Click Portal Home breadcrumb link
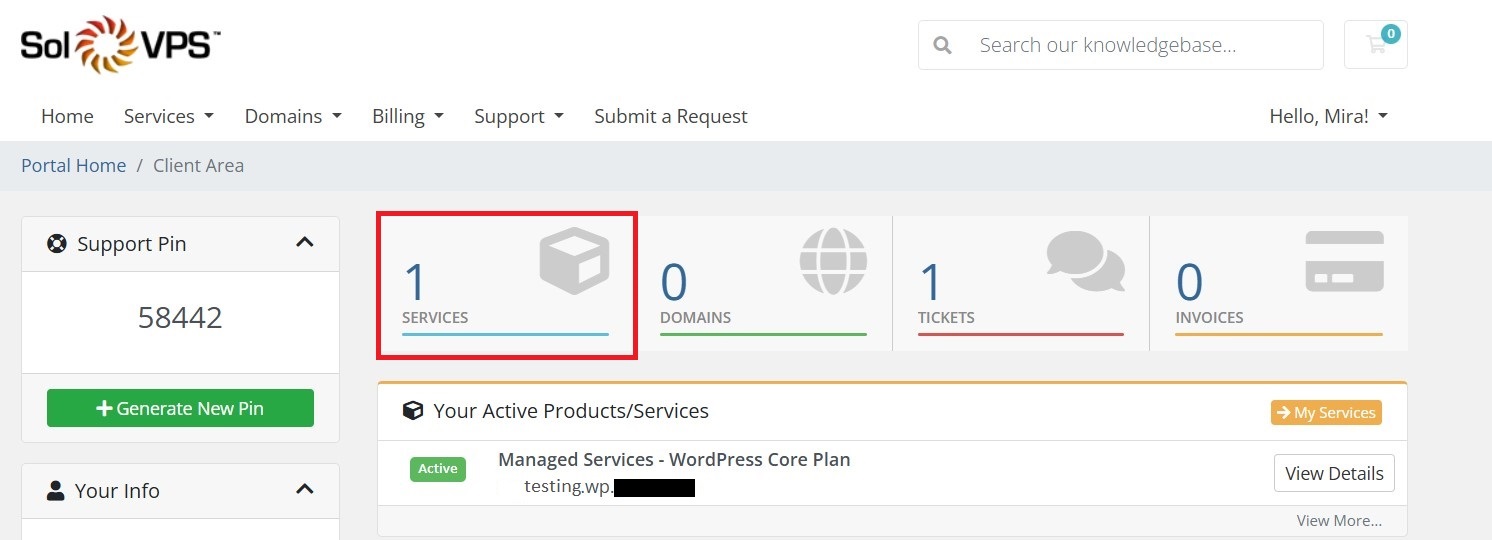 [74, 165]
